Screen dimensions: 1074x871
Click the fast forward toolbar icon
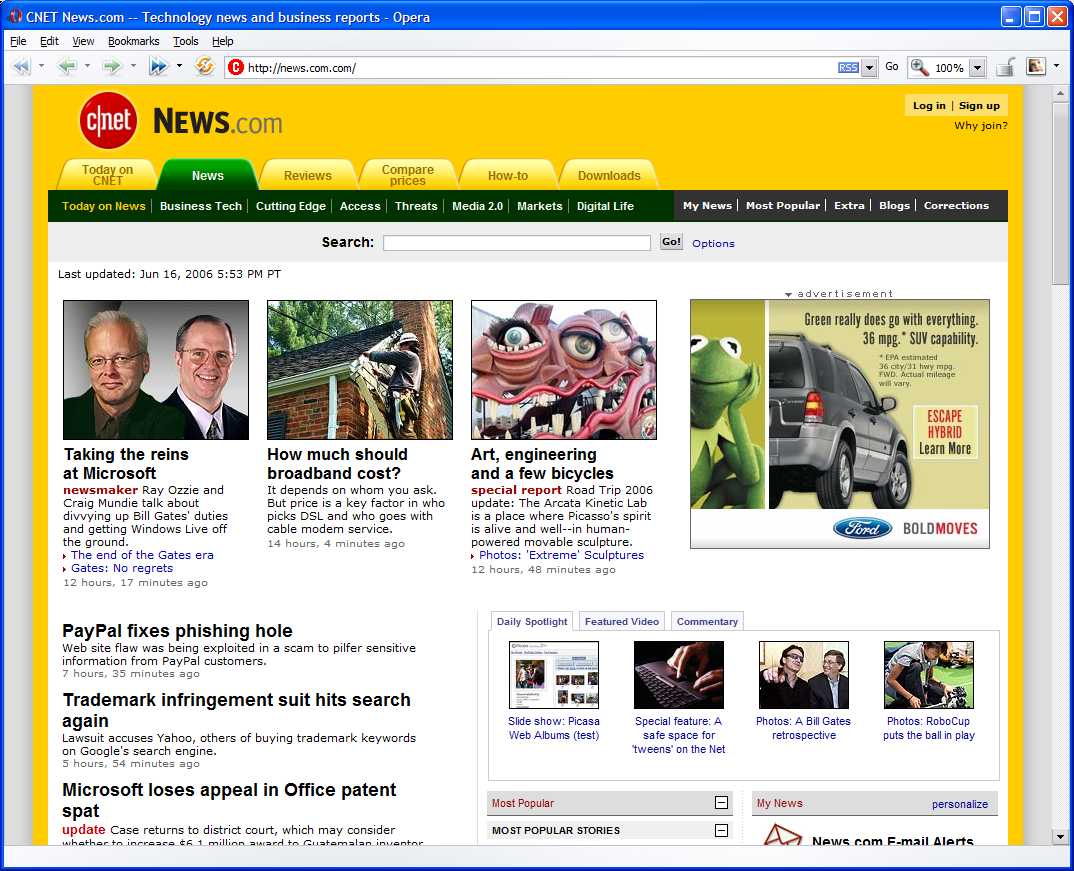click(x=158, y=67)
